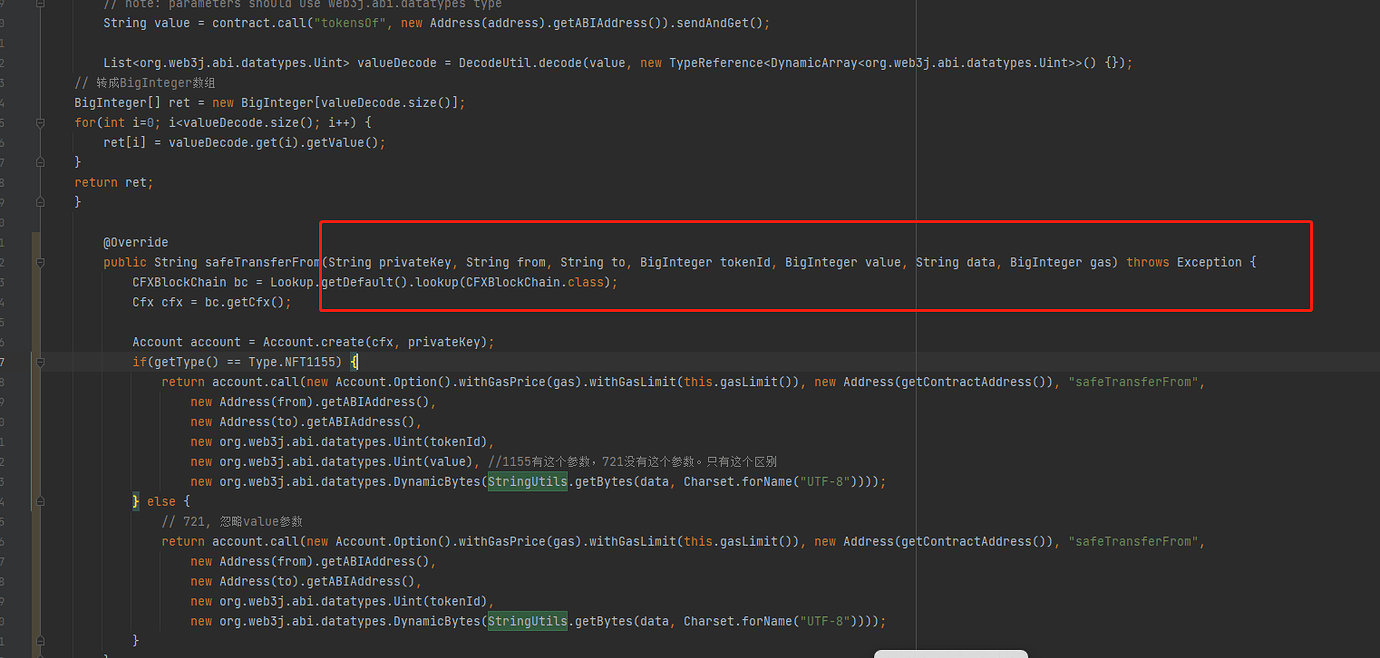The image size is (1380, 658).
Task: Click fold marker on the else line
Action: pyautogui.click(x=40, y=502)
